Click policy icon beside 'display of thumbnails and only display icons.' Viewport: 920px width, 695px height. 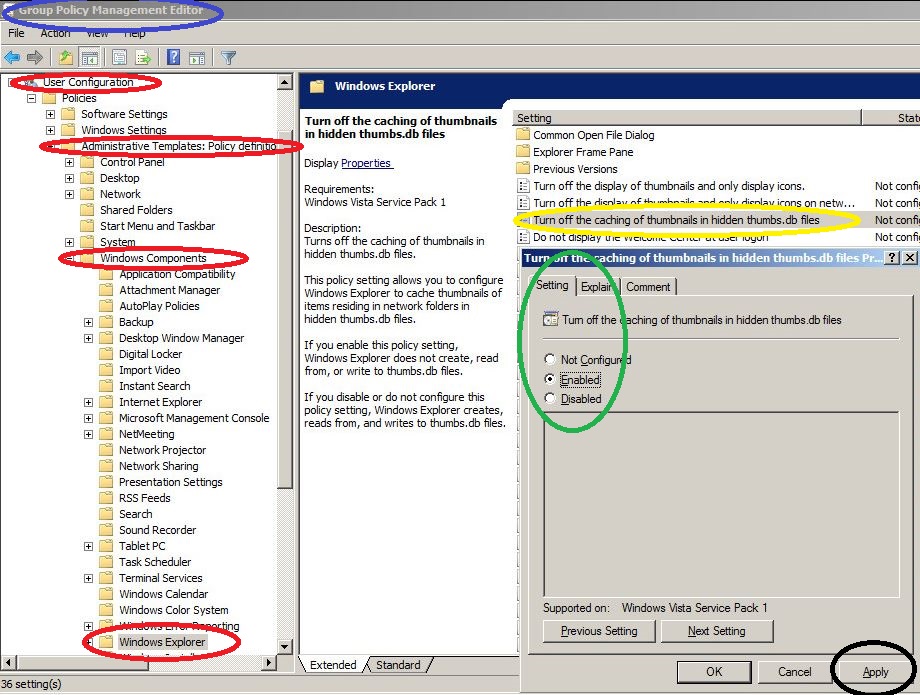(523, 186)
